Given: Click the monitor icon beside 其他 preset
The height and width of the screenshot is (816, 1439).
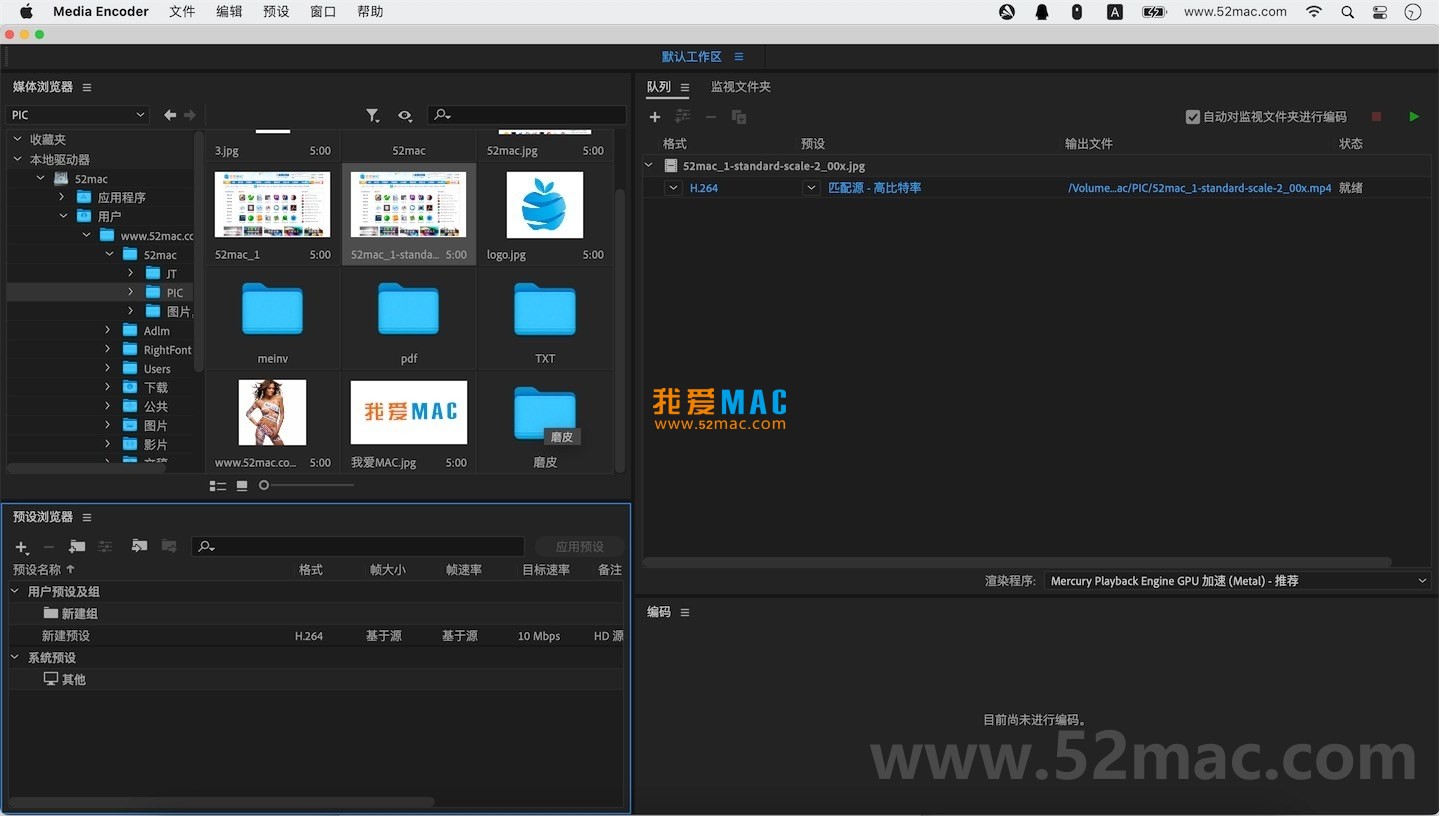Looking at the screenshot, I should coord(51,679).
